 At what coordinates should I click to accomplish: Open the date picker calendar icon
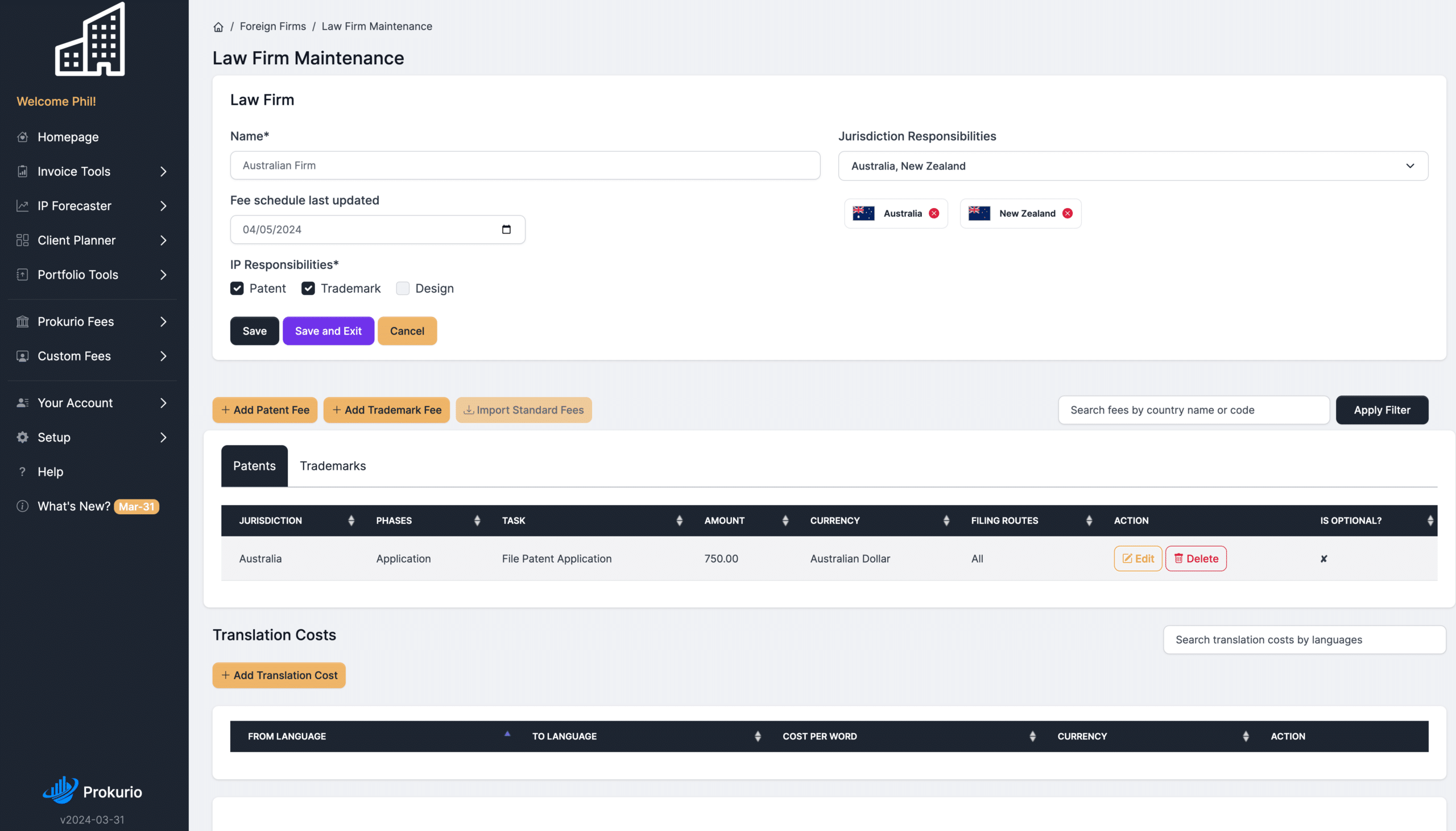(x=506, y=229)
